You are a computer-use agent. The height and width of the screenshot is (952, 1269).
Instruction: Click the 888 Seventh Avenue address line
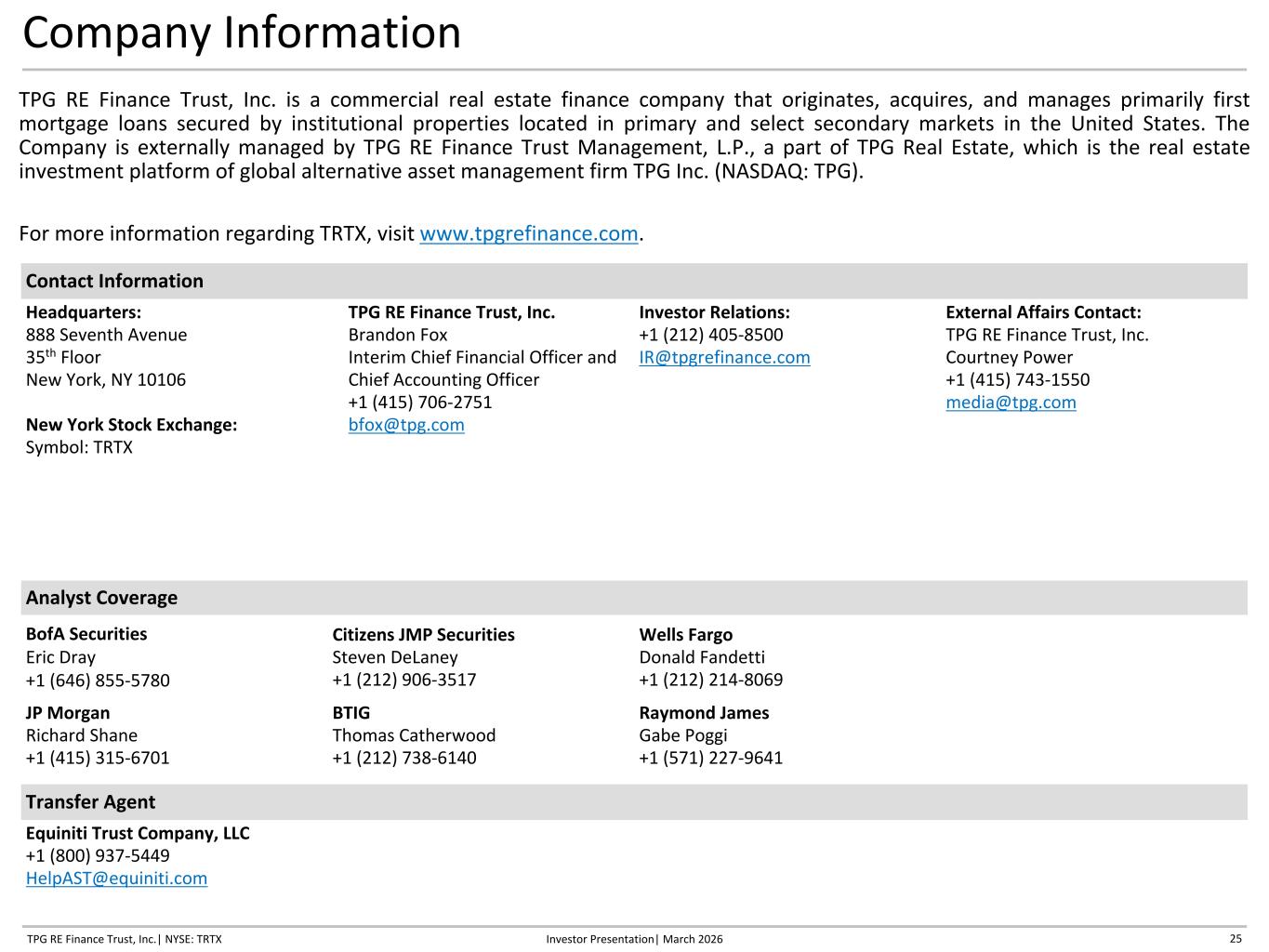pos(106,335)
